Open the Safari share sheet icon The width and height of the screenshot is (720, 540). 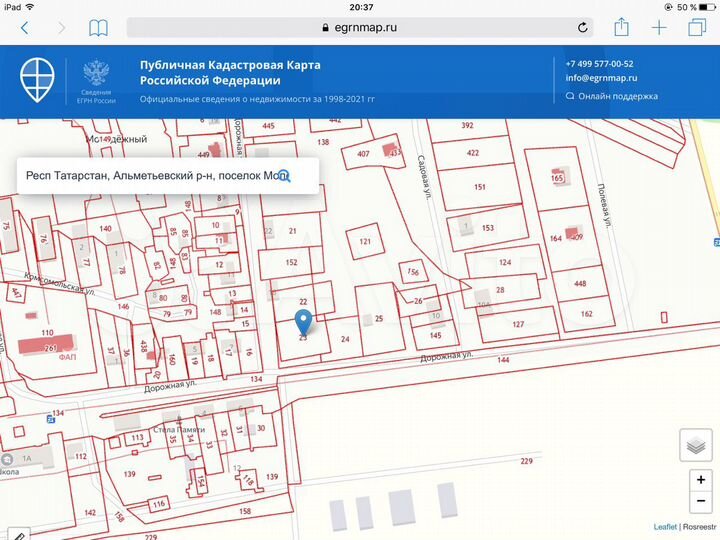pos(621,28)
